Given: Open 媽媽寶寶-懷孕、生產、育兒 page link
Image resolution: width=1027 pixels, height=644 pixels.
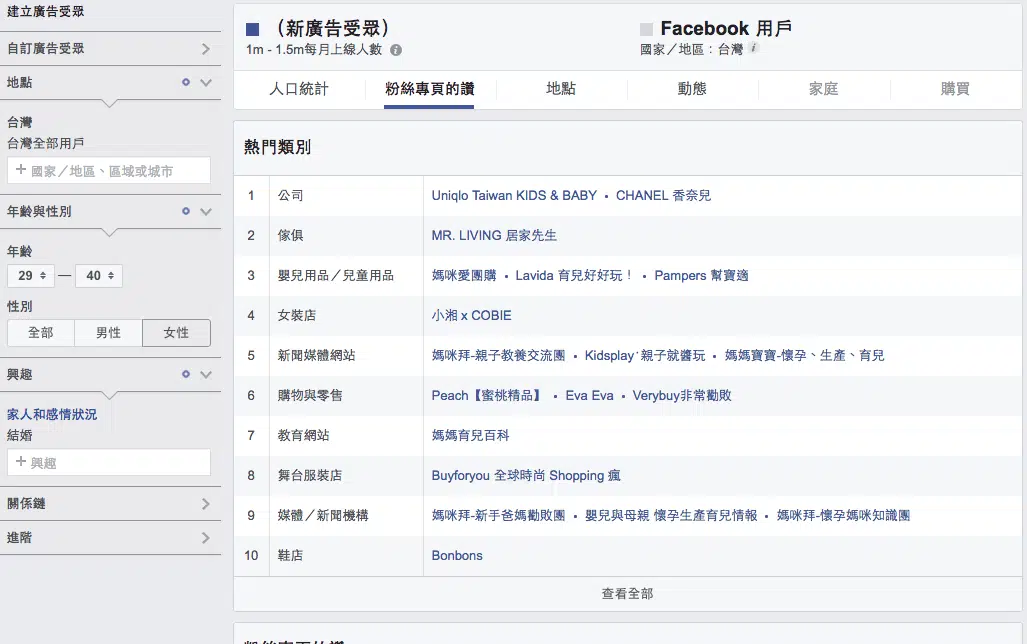Looking at the screenshot, I should click(x=804, y=355).
